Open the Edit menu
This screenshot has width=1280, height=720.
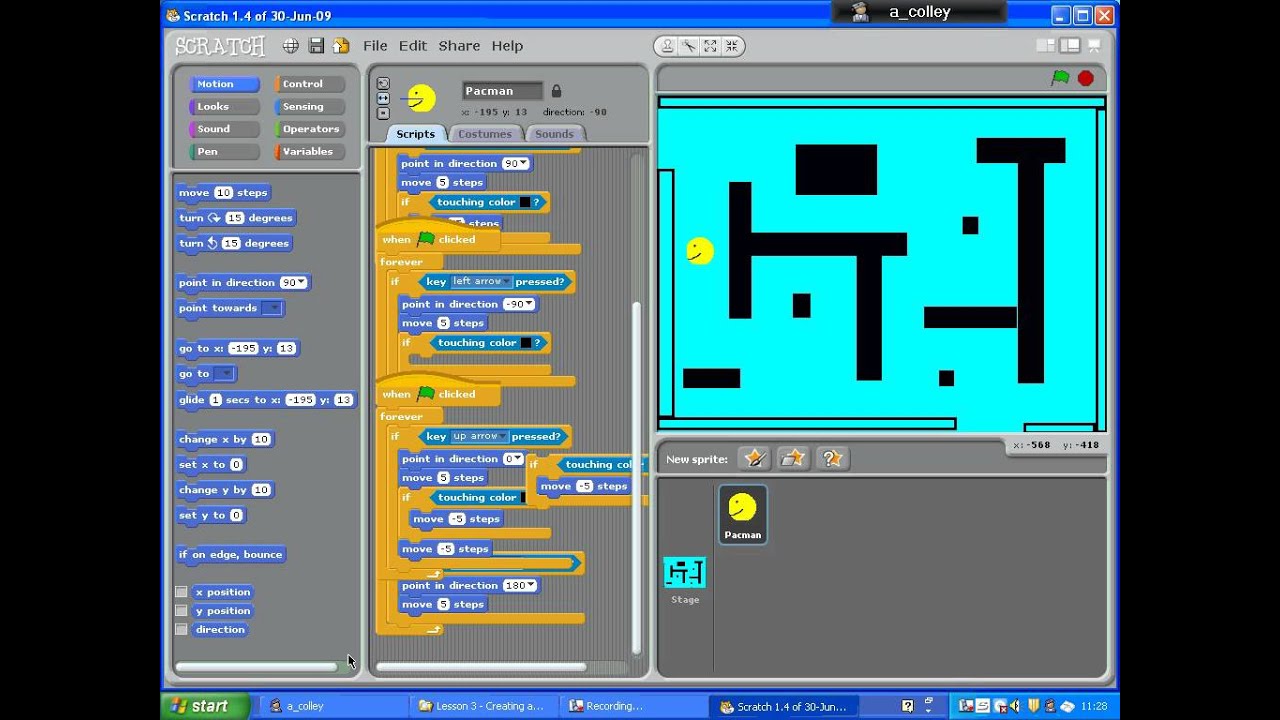point(413,46)
